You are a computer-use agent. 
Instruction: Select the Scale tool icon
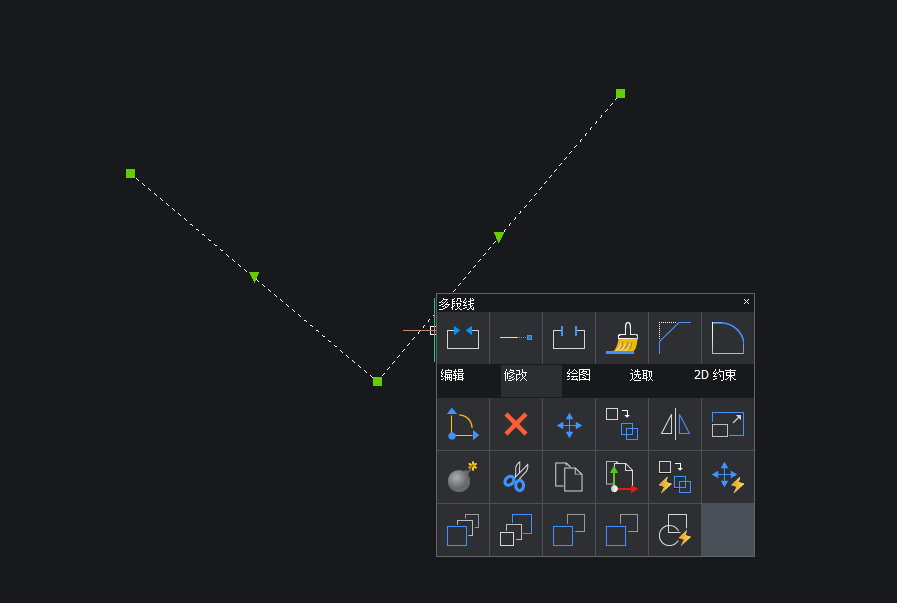tap(728, 424)
